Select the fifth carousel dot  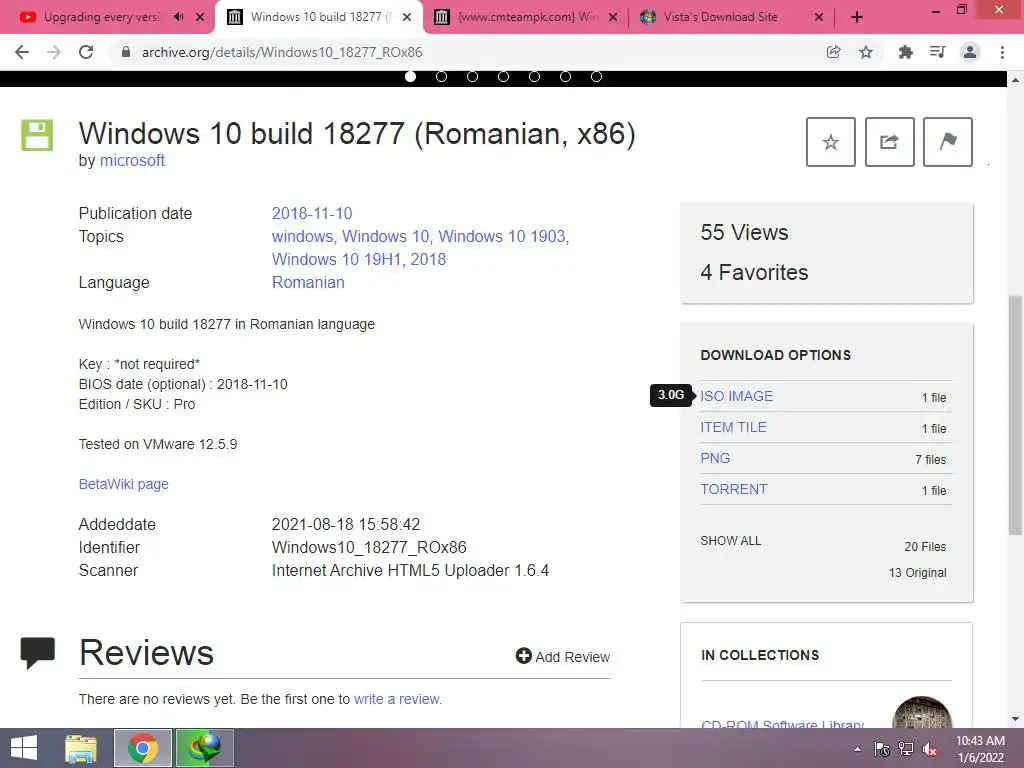click(534, 76)
